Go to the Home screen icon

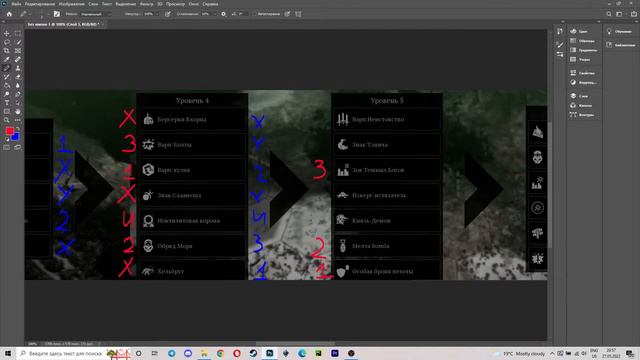pos(9,14)
